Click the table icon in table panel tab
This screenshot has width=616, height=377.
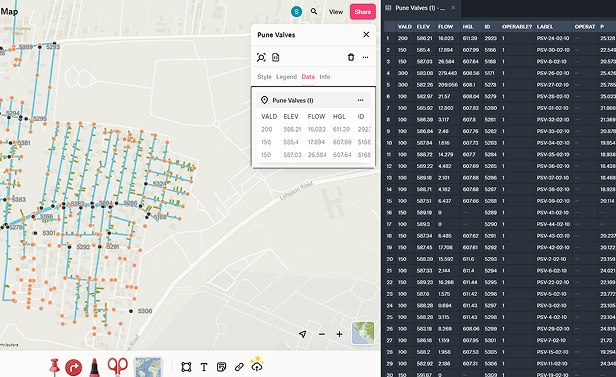388,8
